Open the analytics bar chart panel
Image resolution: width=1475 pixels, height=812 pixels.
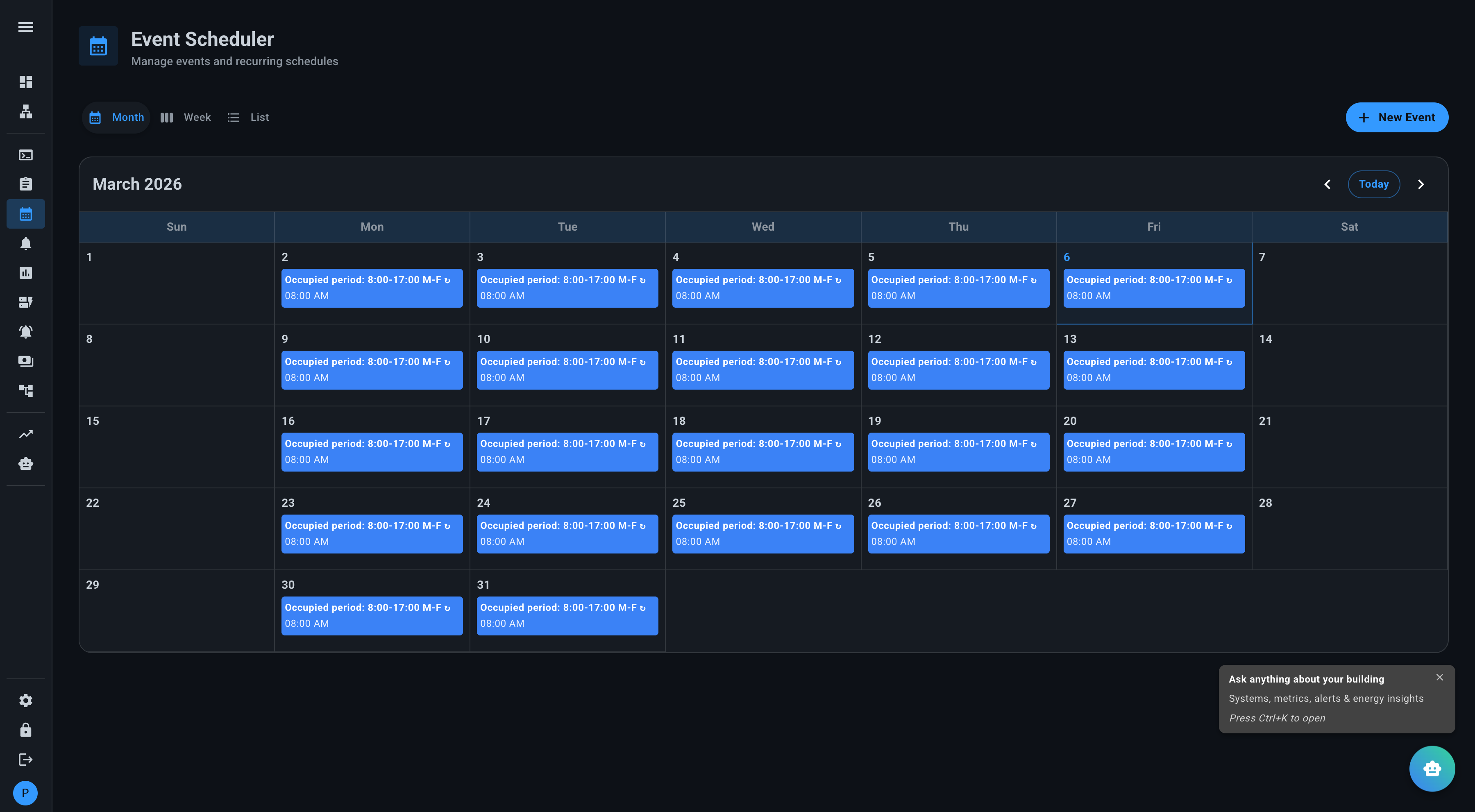coord(25,273)
